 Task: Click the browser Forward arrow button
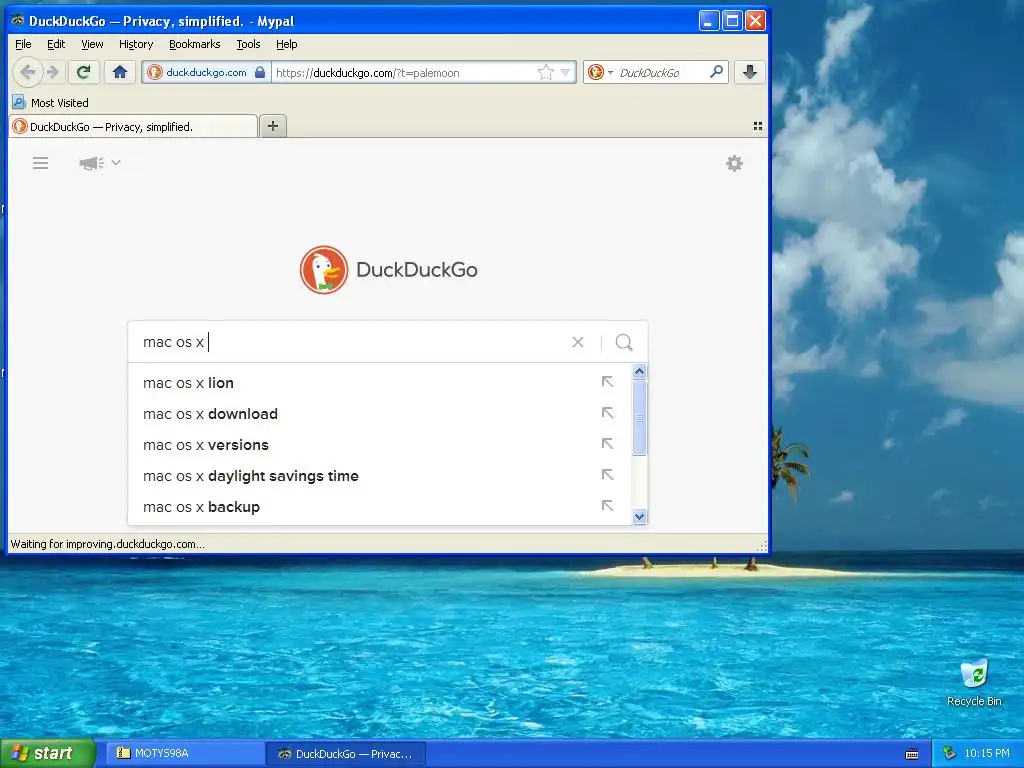tap(54, 72)
